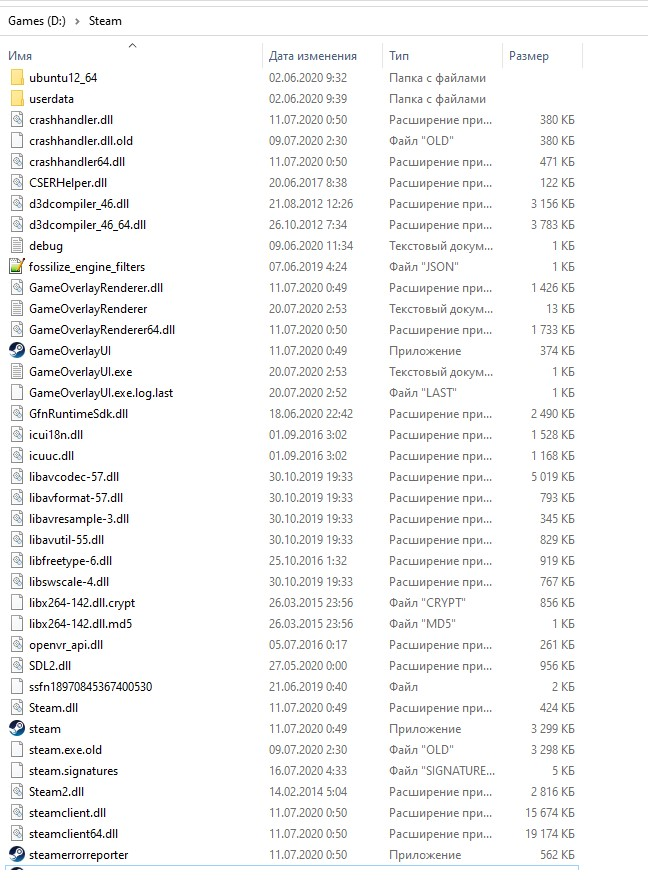This screenshot has height=887, width=648.
Task: Select the libswscale-4.dll file name
Action: tap(69, 582)
